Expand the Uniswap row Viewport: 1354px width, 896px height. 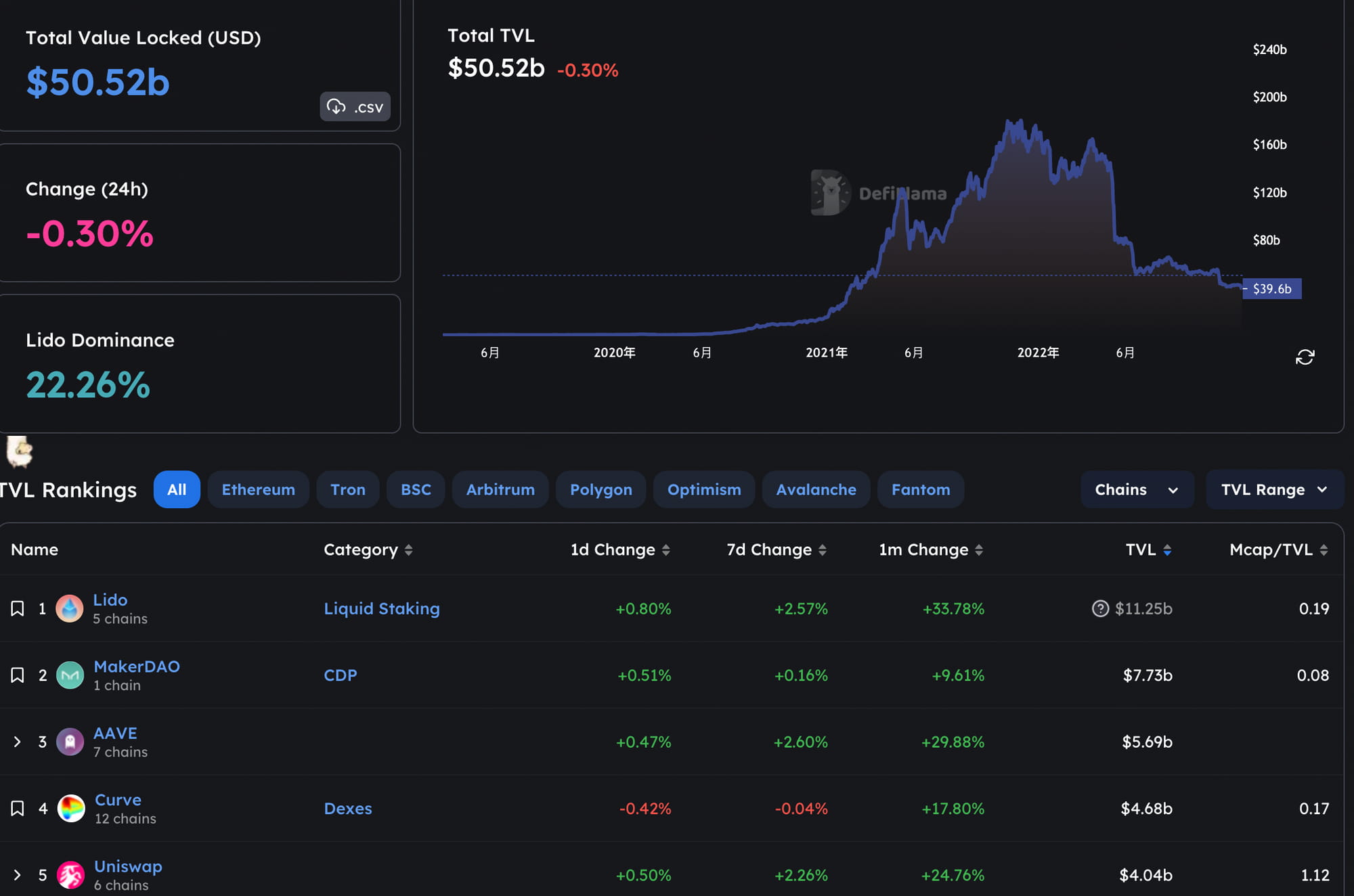18,875
